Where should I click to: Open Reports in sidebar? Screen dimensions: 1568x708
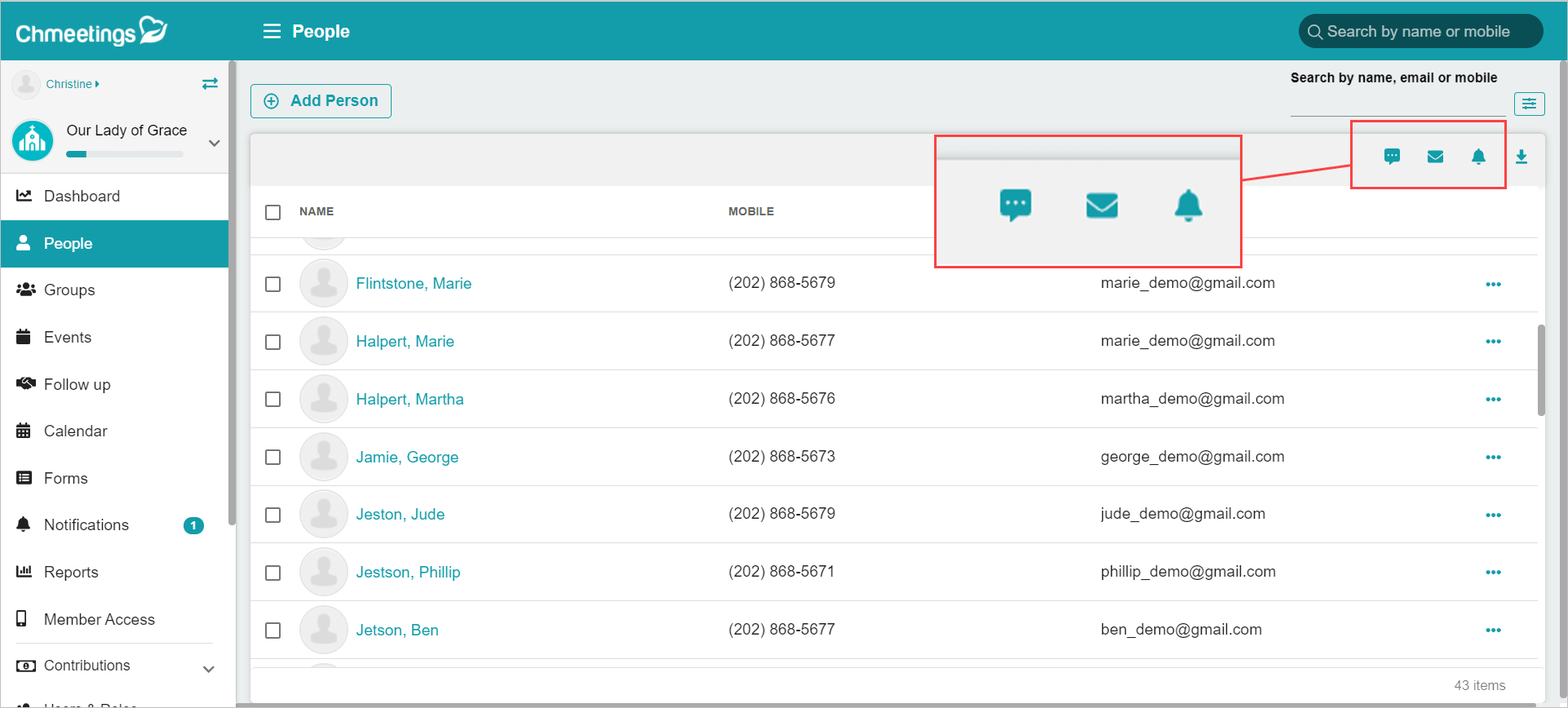coord(114,572)
